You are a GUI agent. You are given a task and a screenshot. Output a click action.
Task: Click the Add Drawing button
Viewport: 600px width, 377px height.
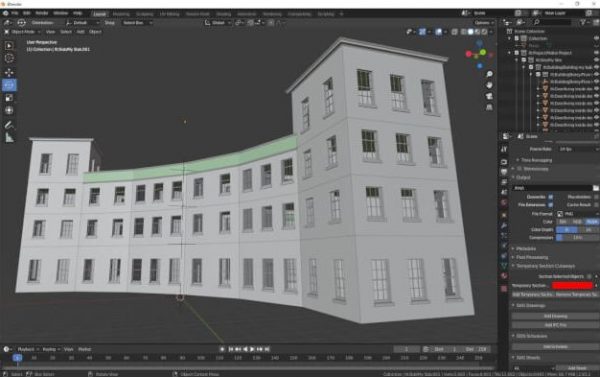click(555, 316)
